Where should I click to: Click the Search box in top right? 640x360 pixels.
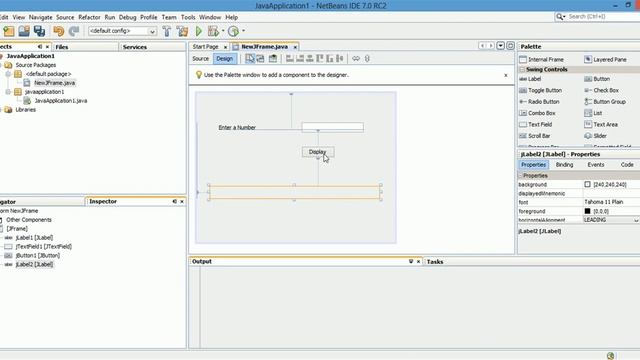click(597, 17)
